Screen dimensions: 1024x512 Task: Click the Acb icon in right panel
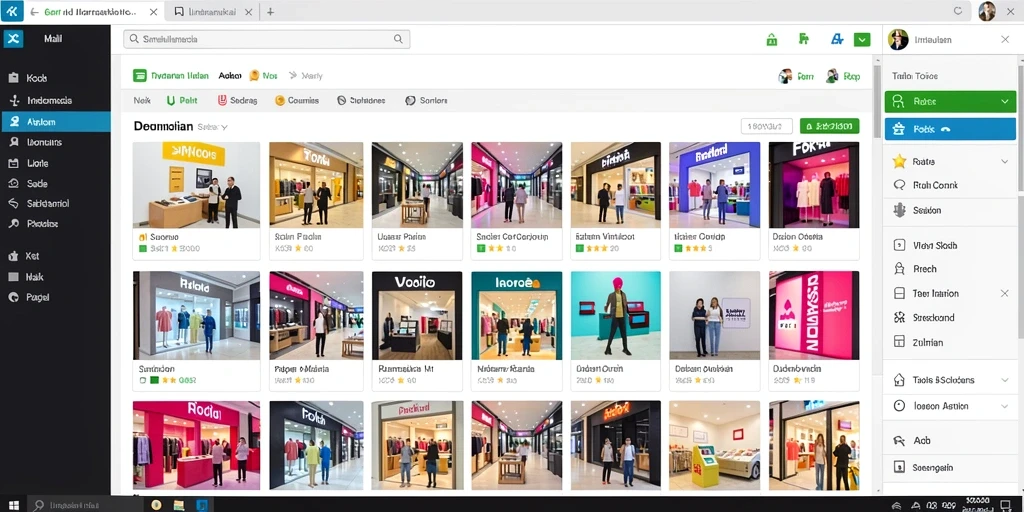point(899,441)
